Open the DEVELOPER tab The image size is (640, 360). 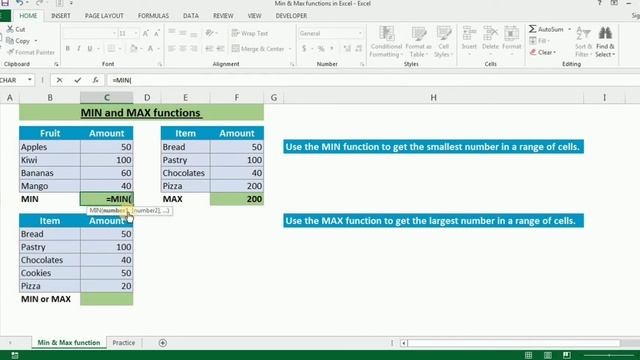pos(291,16)
